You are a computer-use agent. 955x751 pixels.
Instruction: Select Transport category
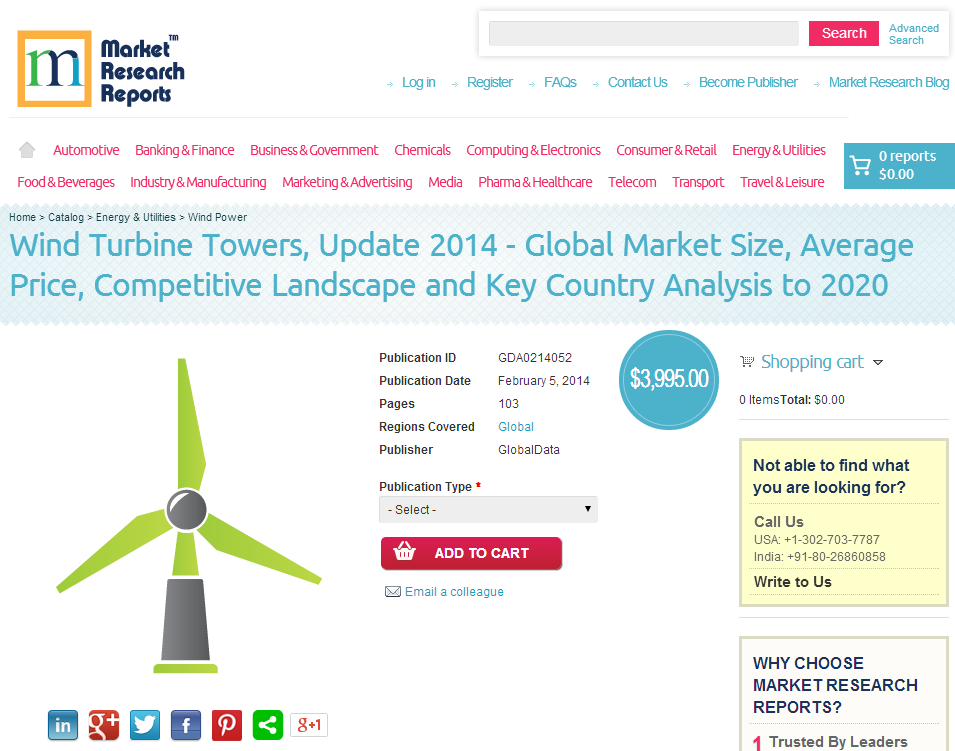(698, 182)
